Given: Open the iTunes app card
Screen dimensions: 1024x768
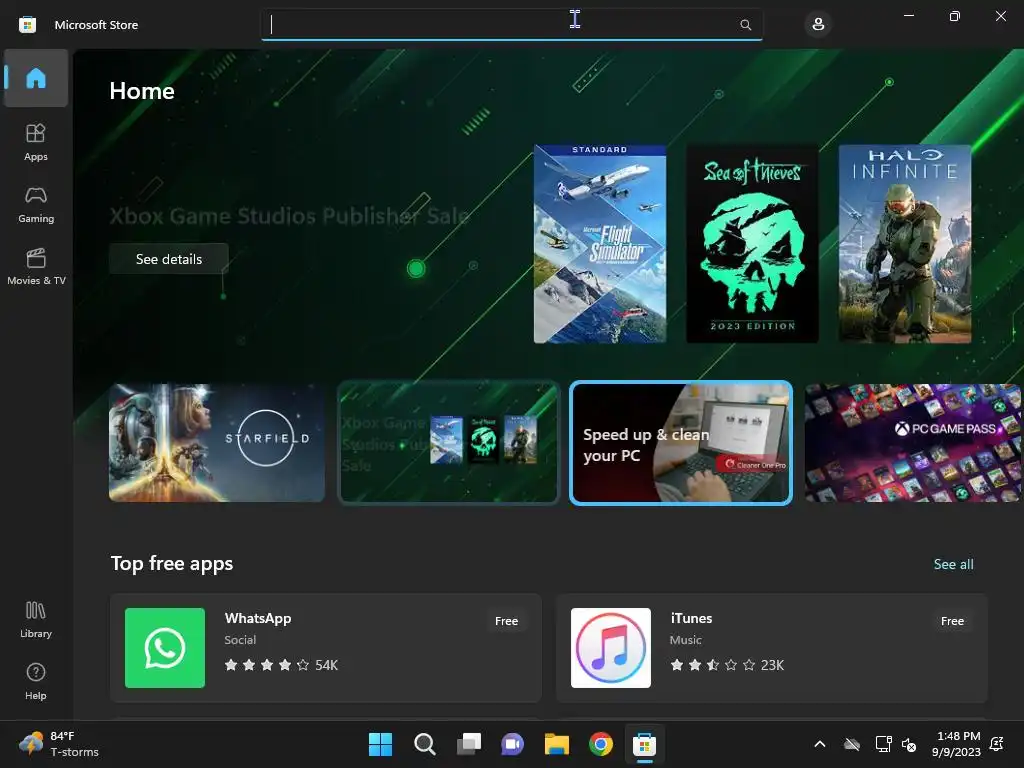Looking at the screenshot, I should pyautogui.click(x=771, y=648).
